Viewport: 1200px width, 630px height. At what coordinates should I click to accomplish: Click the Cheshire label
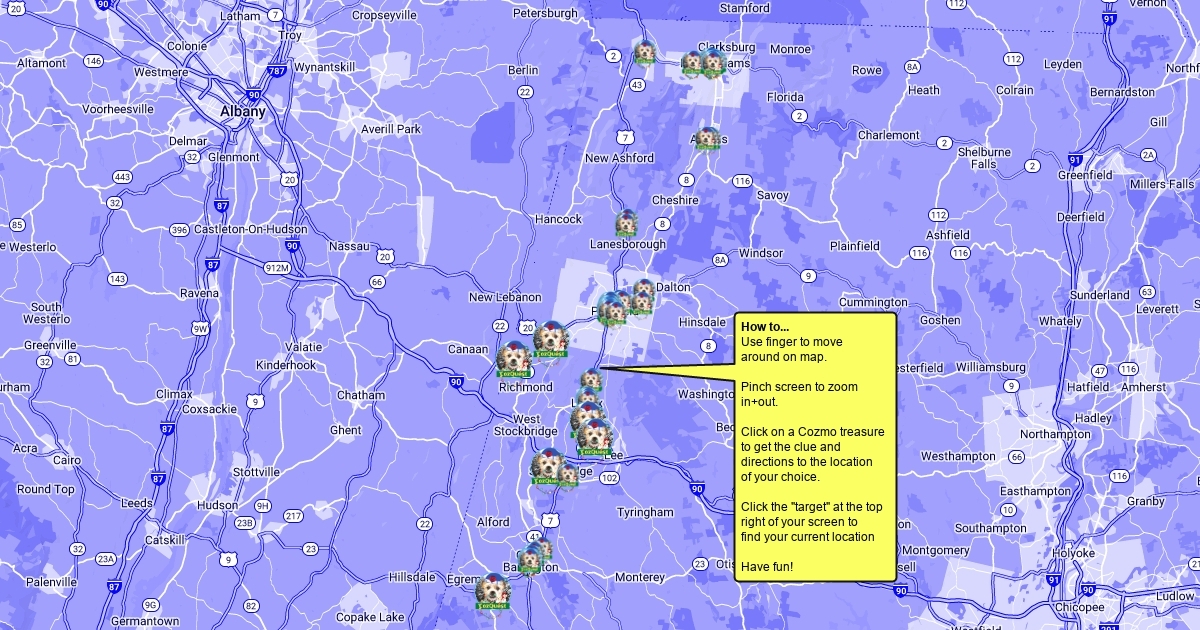click(x=675, y=200)
